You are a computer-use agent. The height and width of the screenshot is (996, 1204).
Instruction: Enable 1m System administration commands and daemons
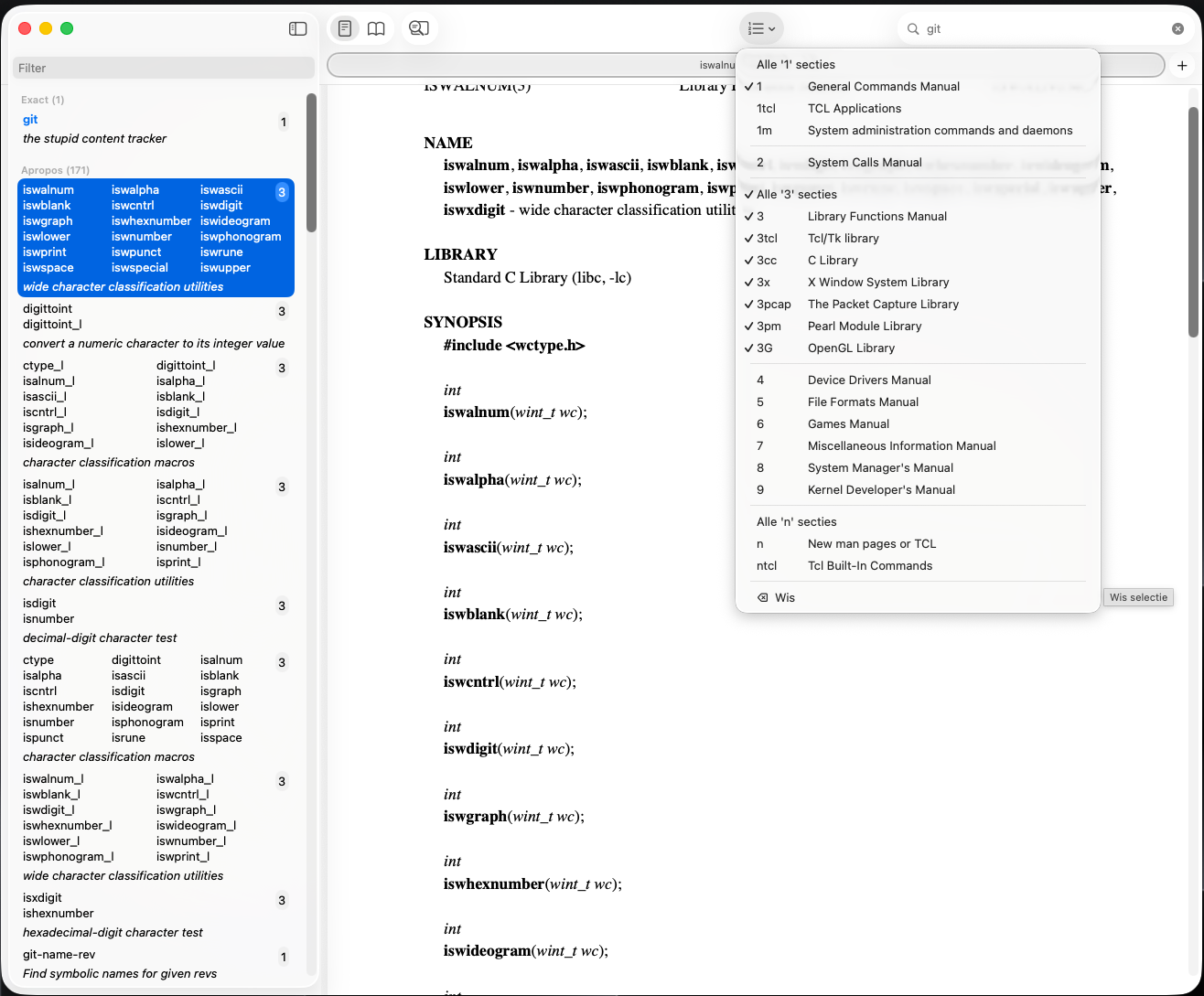click(x=918, y=131)
